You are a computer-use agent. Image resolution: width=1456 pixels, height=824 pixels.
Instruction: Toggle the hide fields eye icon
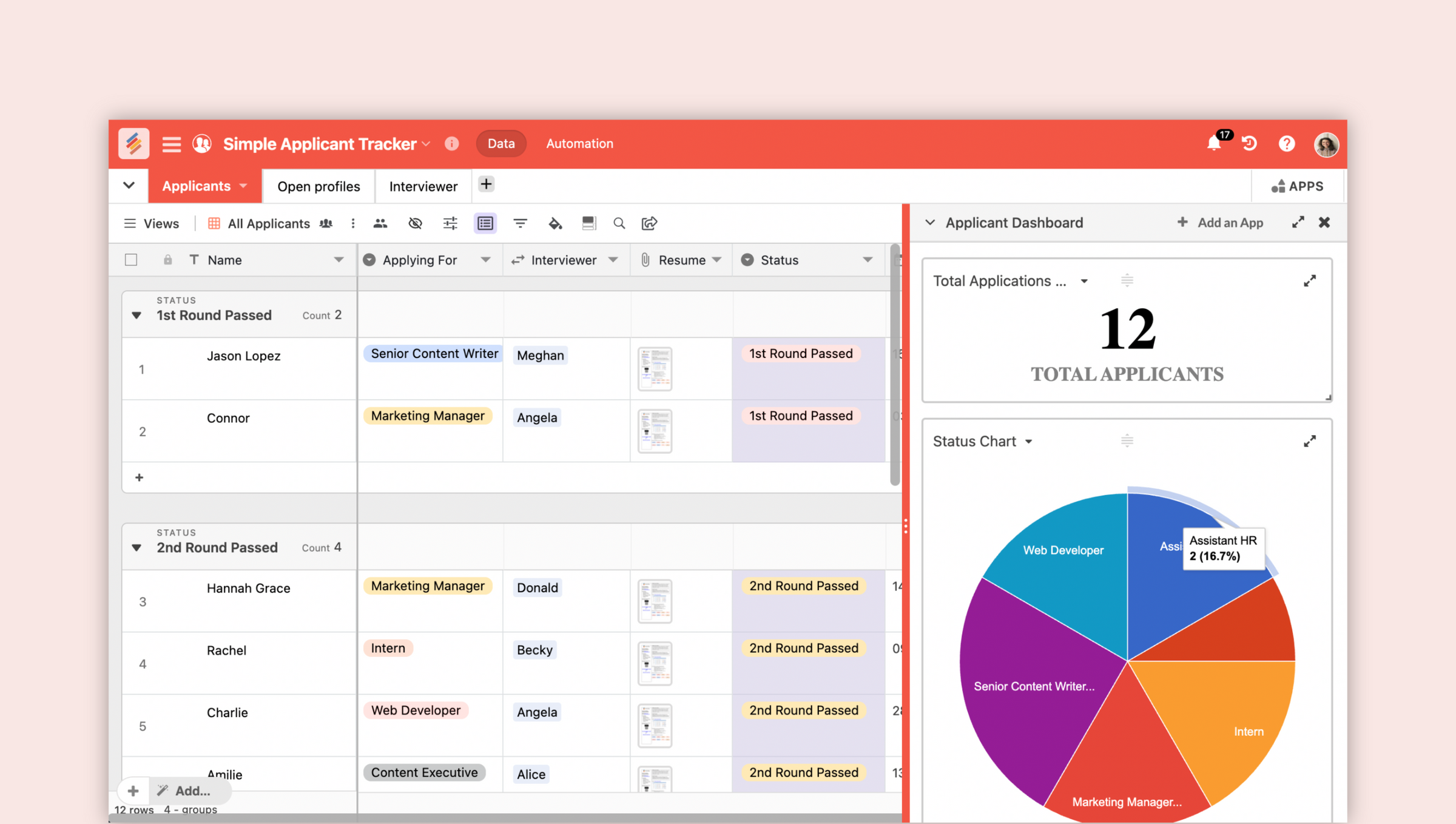click(415, 223)
